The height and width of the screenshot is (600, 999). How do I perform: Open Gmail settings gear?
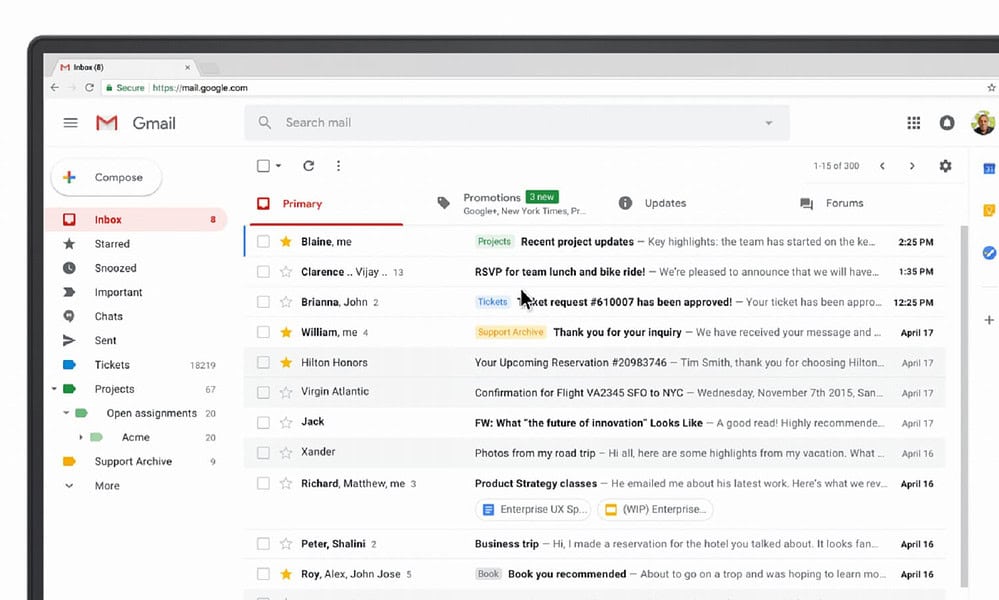[x=945, y=166]
